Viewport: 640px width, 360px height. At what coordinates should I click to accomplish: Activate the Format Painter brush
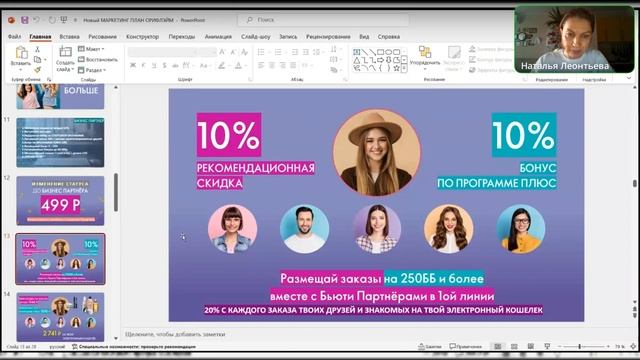37,70
